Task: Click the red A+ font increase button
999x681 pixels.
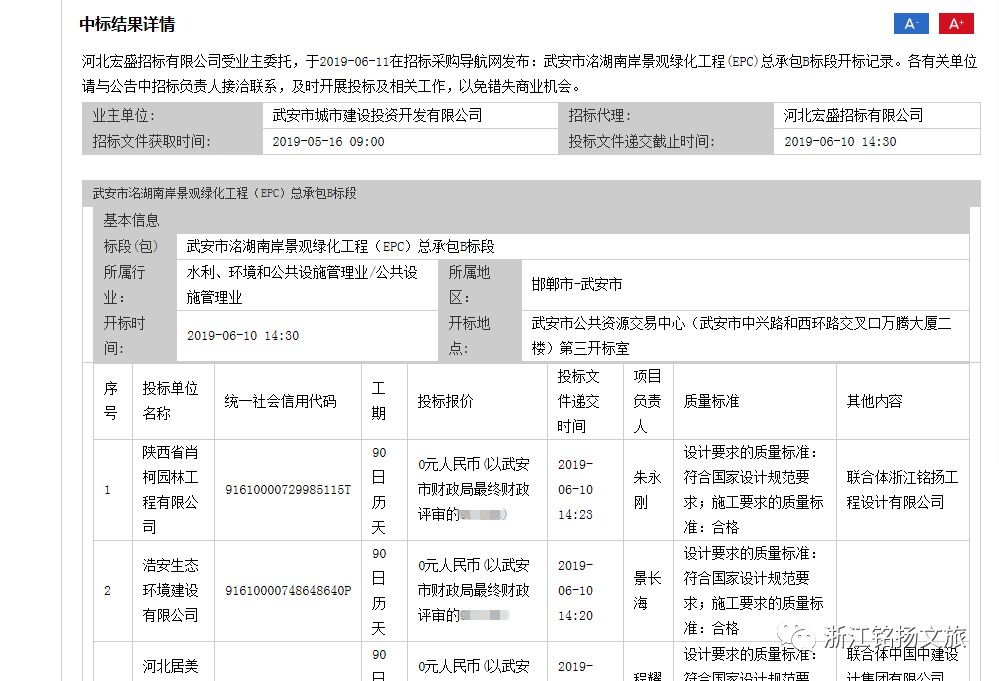Action: click(x=955, y=24)
